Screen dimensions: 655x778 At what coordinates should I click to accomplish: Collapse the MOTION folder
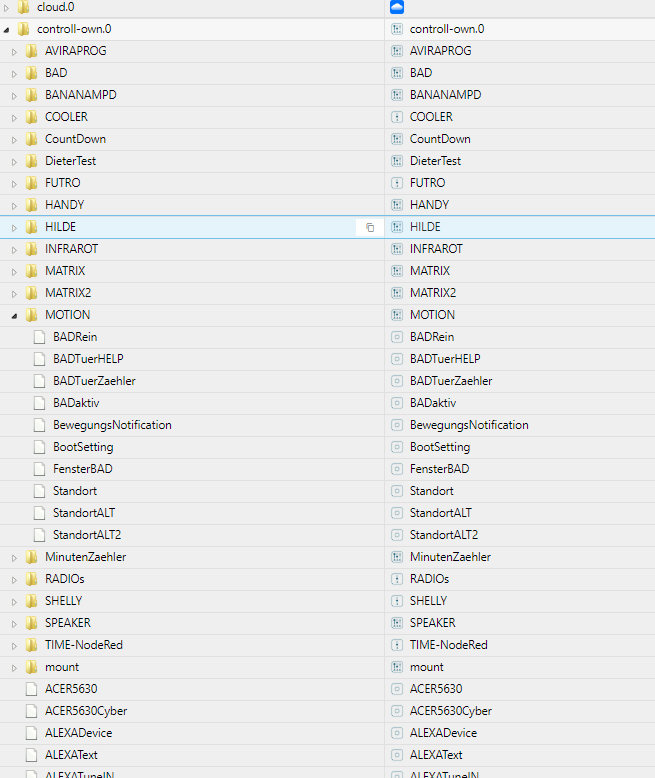pos(14,315)
